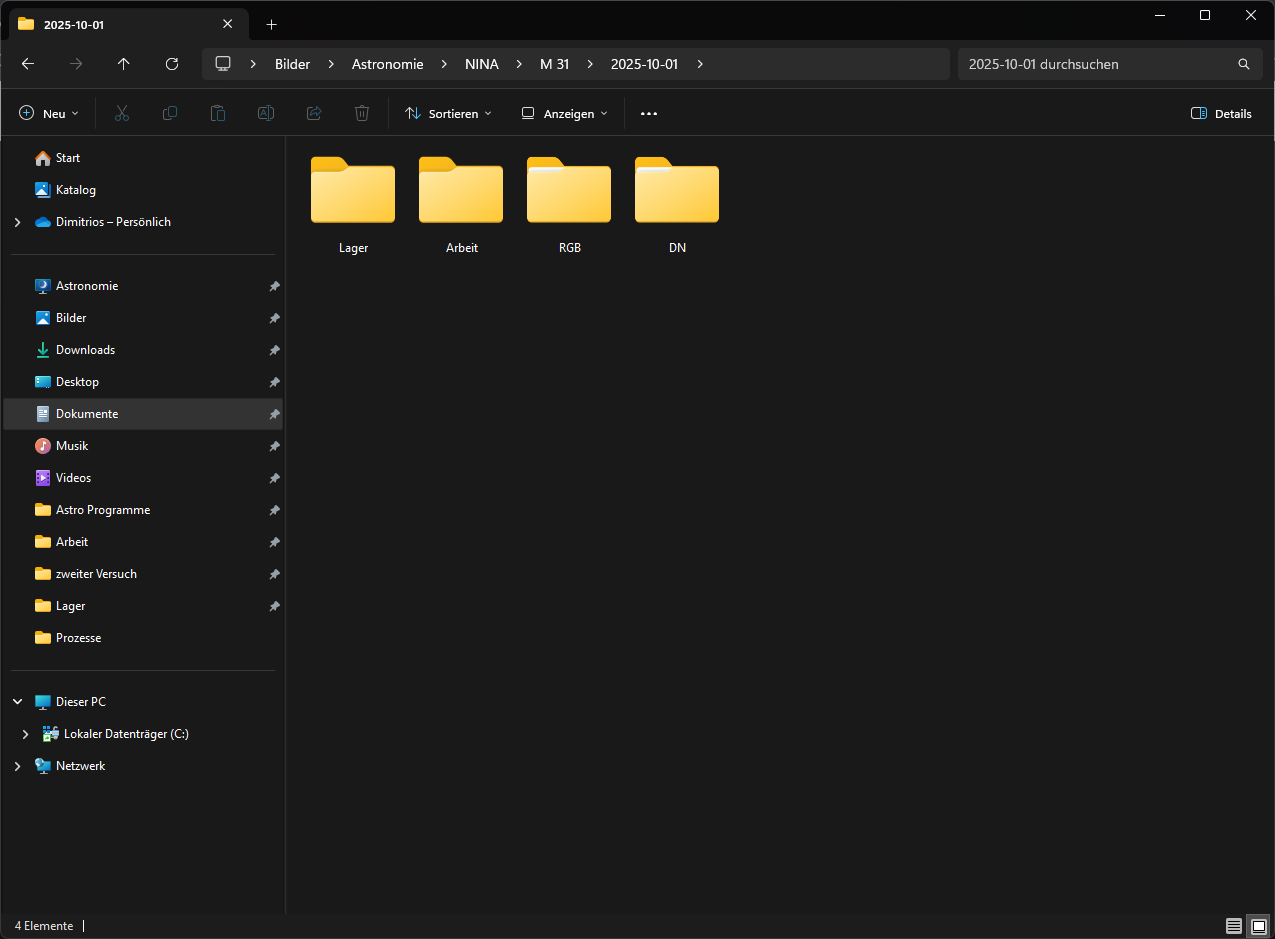Click the Cut scissors icon
1275x939 pixels.
coord(122,114)
